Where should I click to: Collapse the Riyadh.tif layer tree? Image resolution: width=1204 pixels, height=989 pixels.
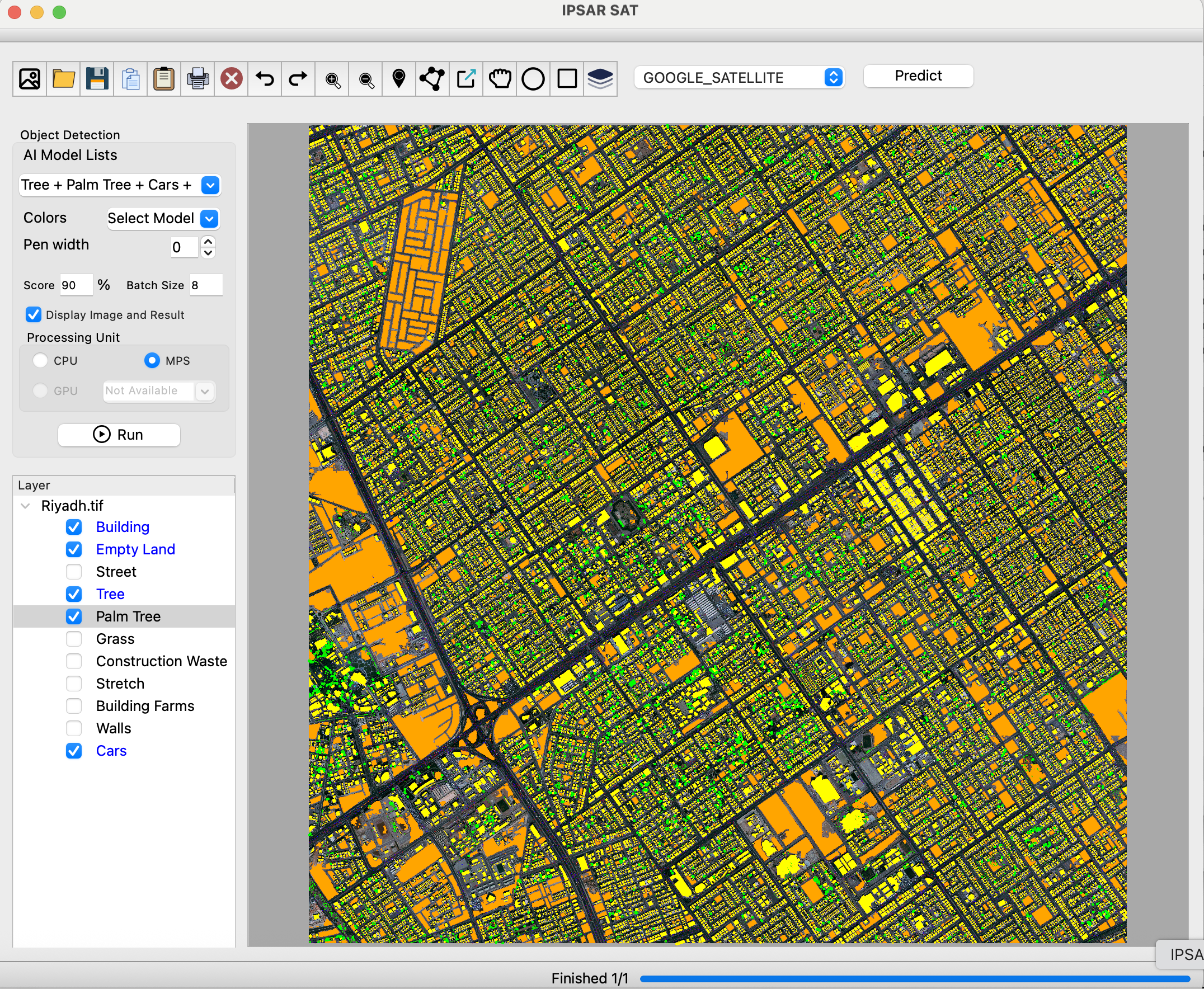(25, 505)
